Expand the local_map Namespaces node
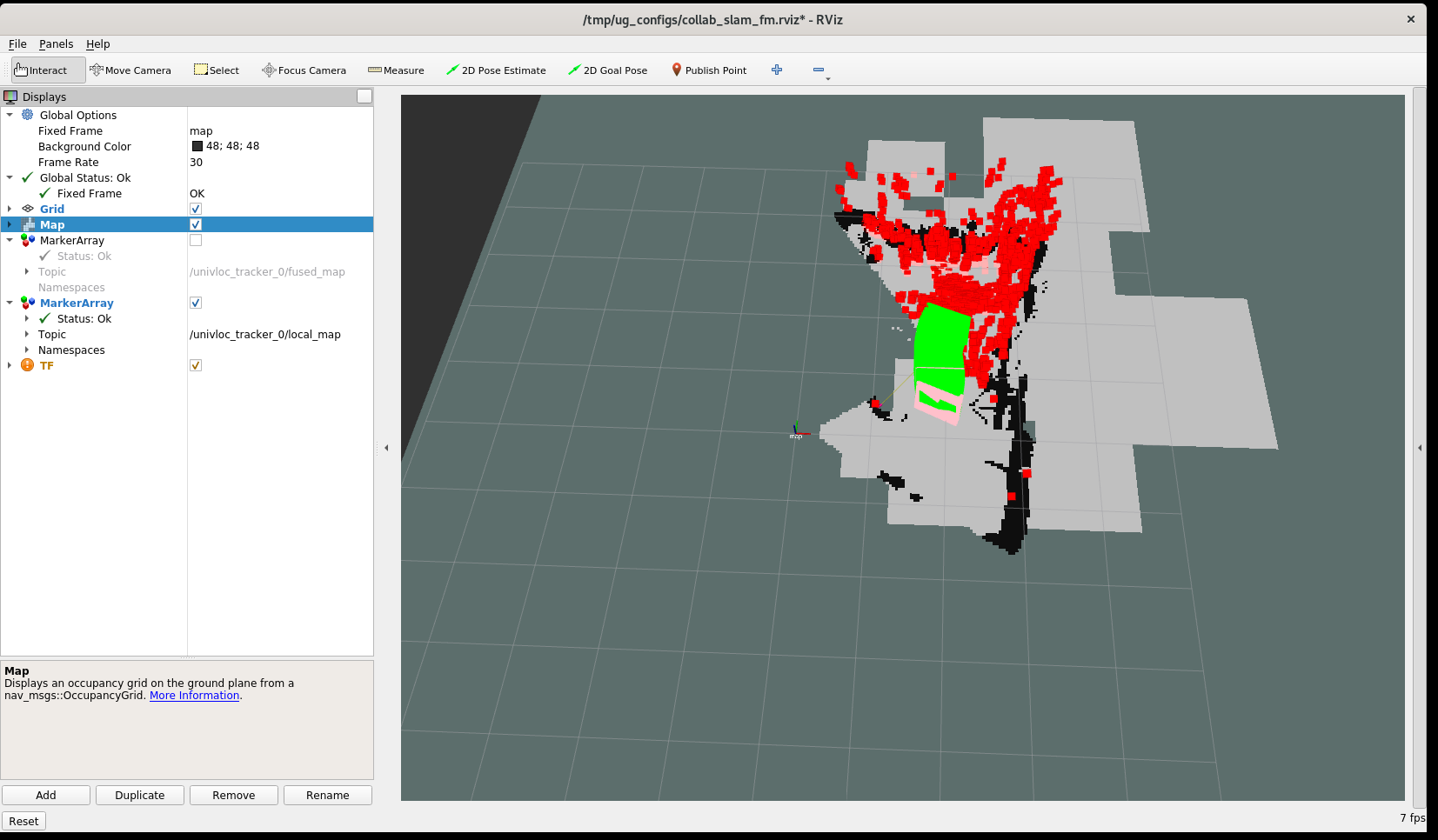The width and height of the screenshot is (1438, 840). coord(27,350)
